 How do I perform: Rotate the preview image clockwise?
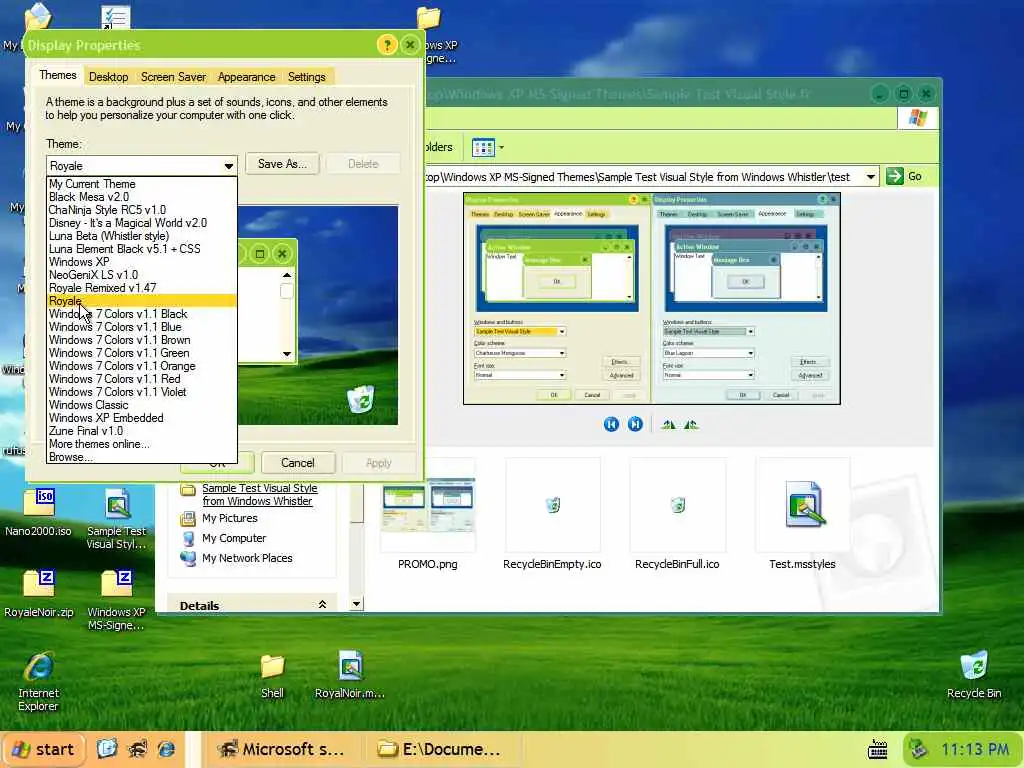(x=668, y=424)
